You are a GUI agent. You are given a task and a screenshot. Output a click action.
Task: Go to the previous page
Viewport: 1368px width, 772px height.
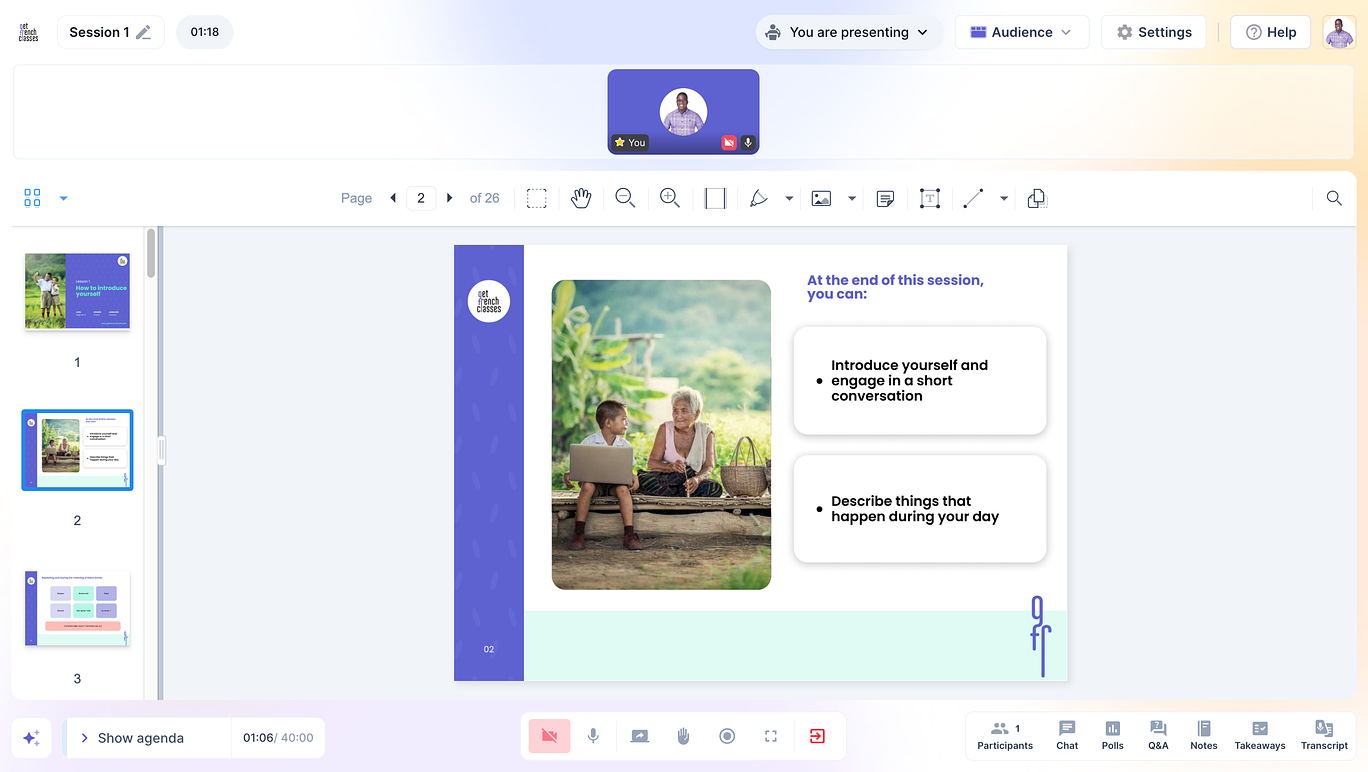pos(392,198)
